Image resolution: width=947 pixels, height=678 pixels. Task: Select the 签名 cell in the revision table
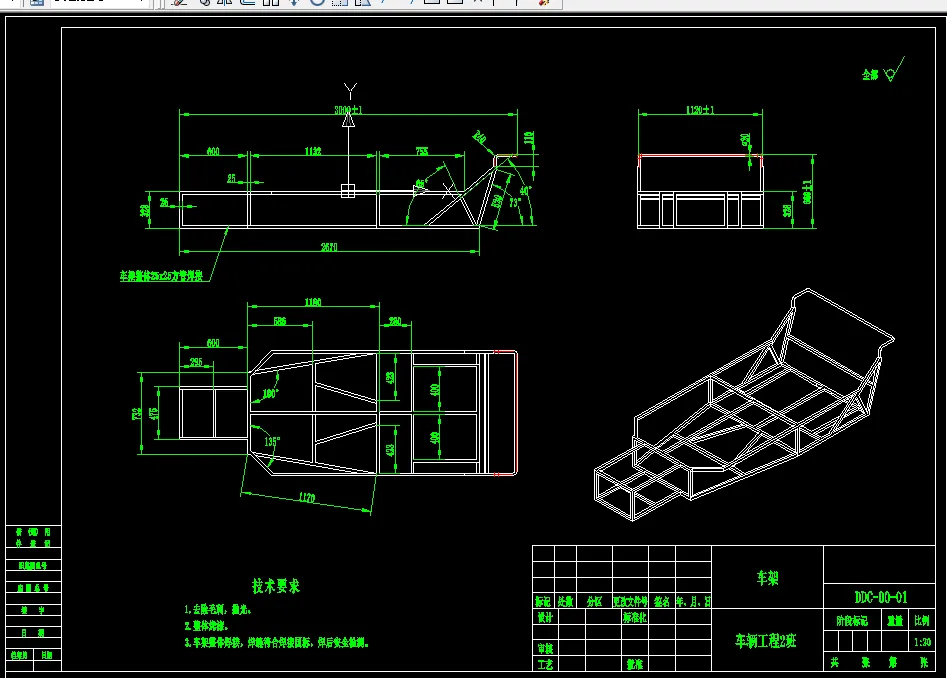662,601
